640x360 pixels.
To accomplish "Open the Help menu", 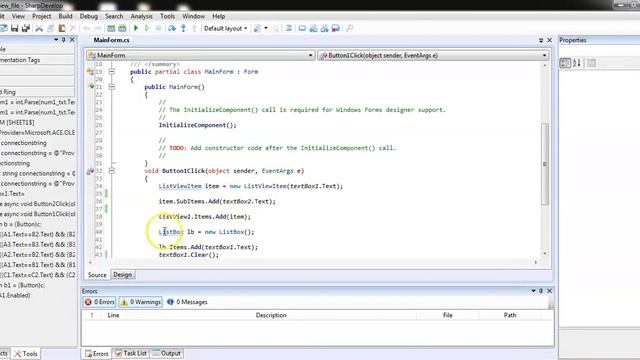I will (x=218, y=16).
